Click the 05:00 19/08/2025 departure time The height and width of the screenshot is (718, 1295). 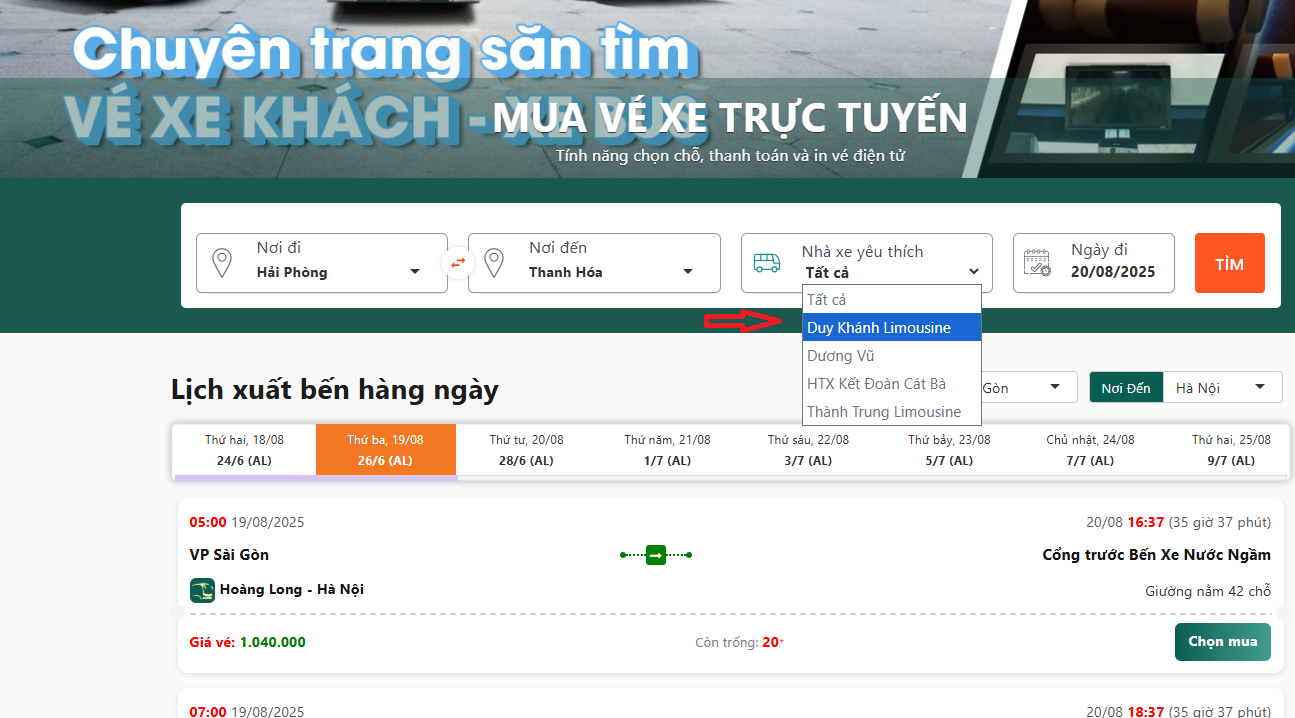click(x=247, y=522)
